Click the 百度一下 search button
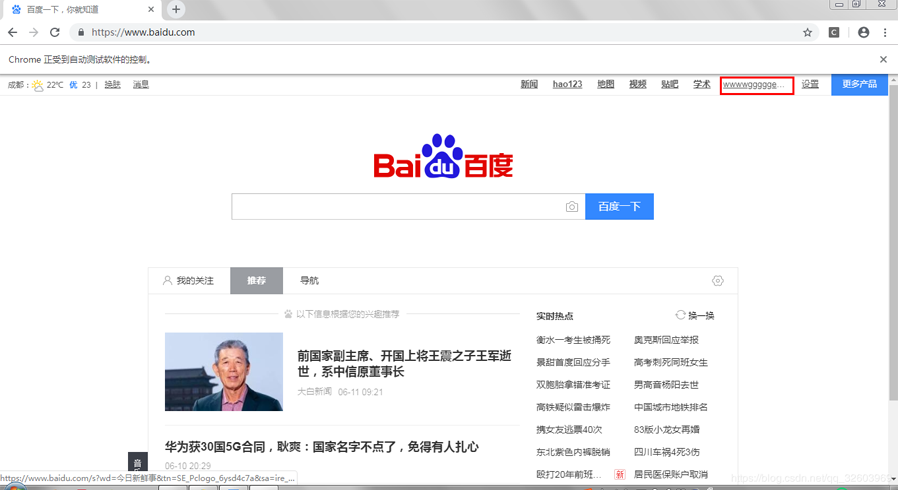This screenshot has width=898, height=490. (x=619, y=207)
